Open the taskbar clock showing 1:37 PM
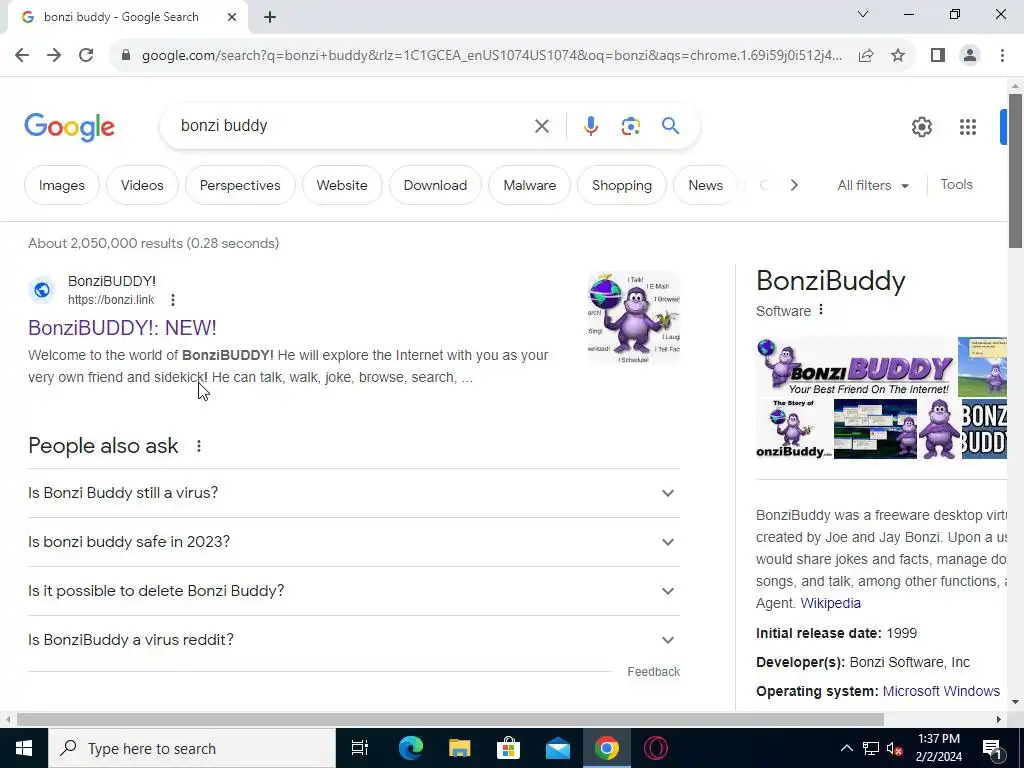This screenshot has width=1024, height=768. pyautogui.click(x=940, y=748)
